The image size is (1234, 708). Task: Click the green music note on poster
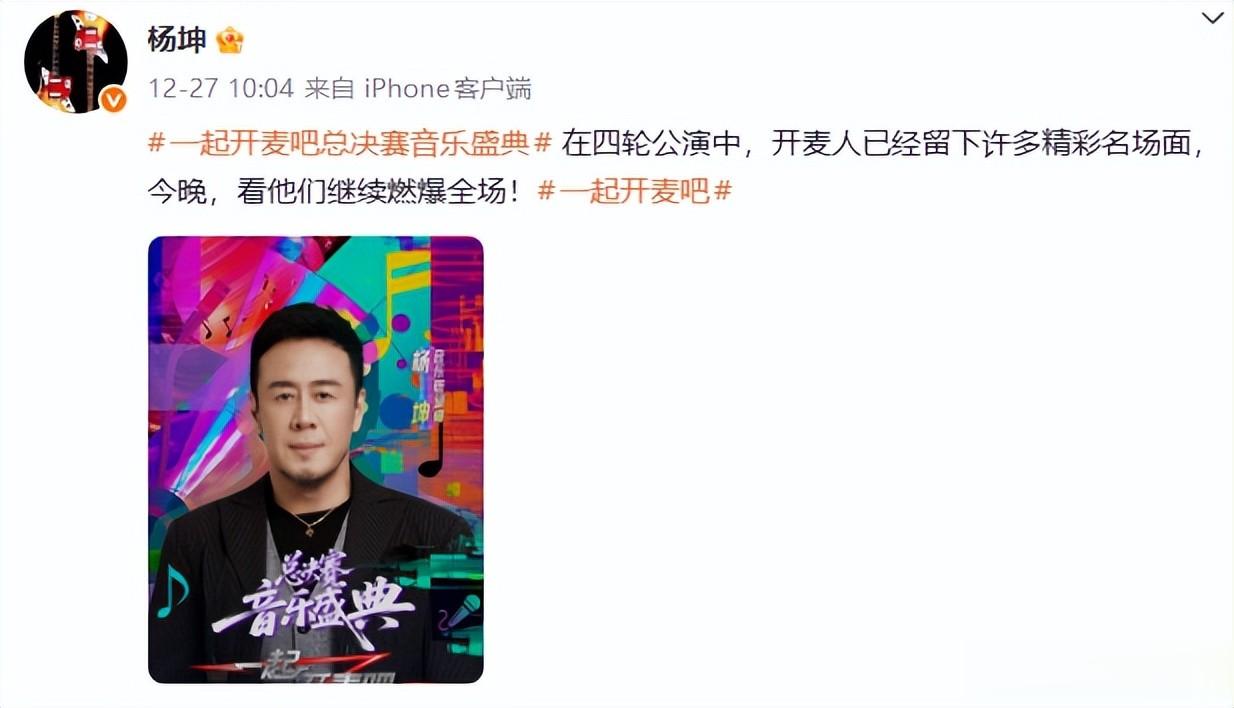pyautogui.click(x=171, y=591)
